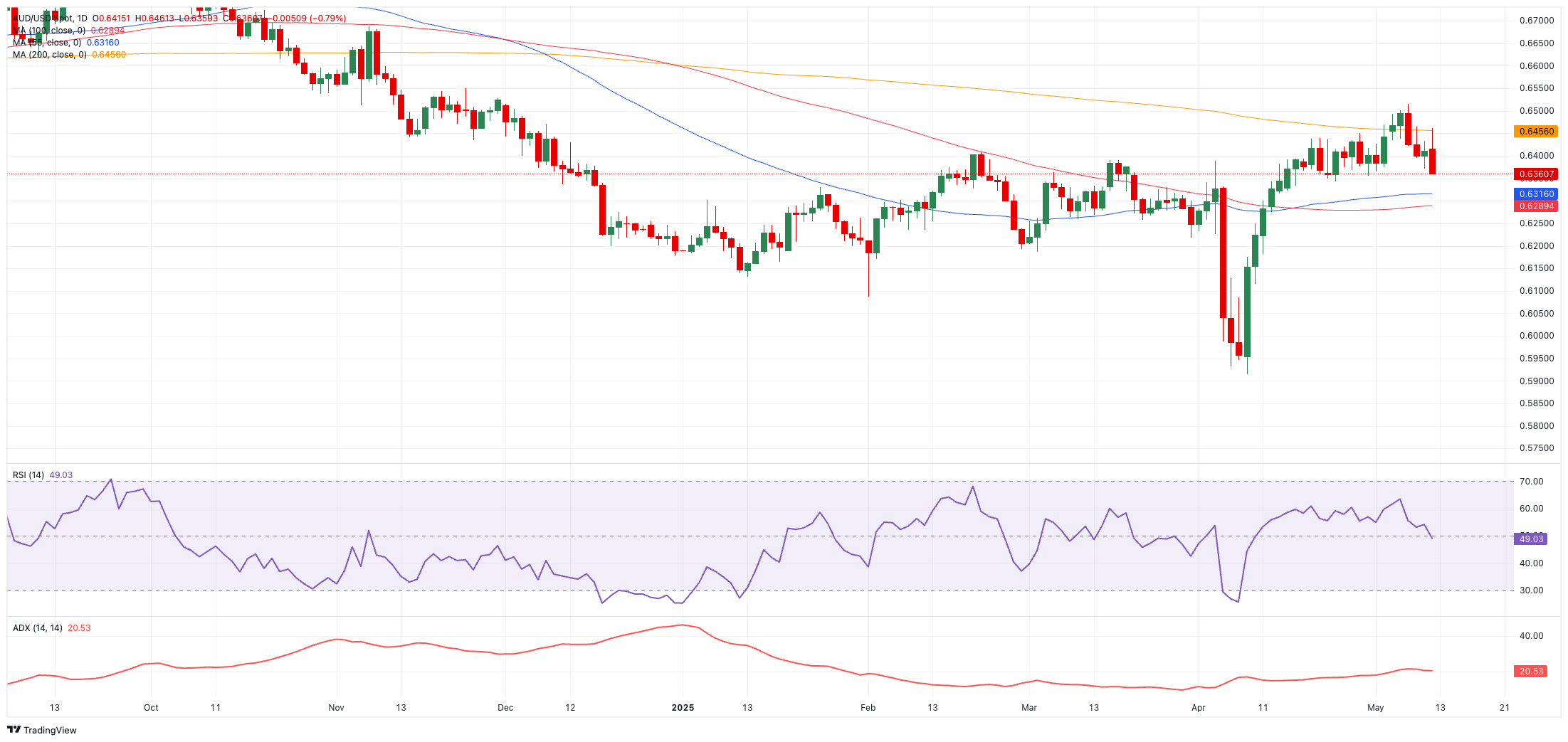Click the 2025 year marker on time axis

pyautogui.click(x=683, y=708)
